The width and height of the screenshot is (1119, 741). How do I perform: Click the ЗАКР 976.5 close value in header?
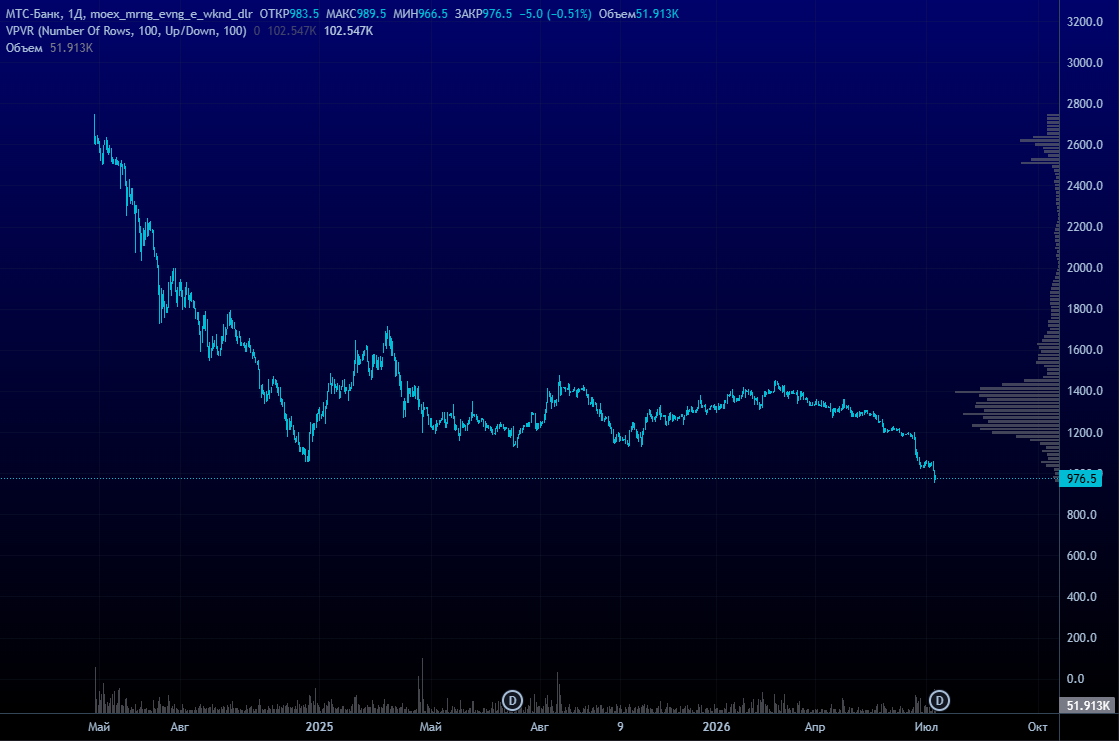coord(483,14)
